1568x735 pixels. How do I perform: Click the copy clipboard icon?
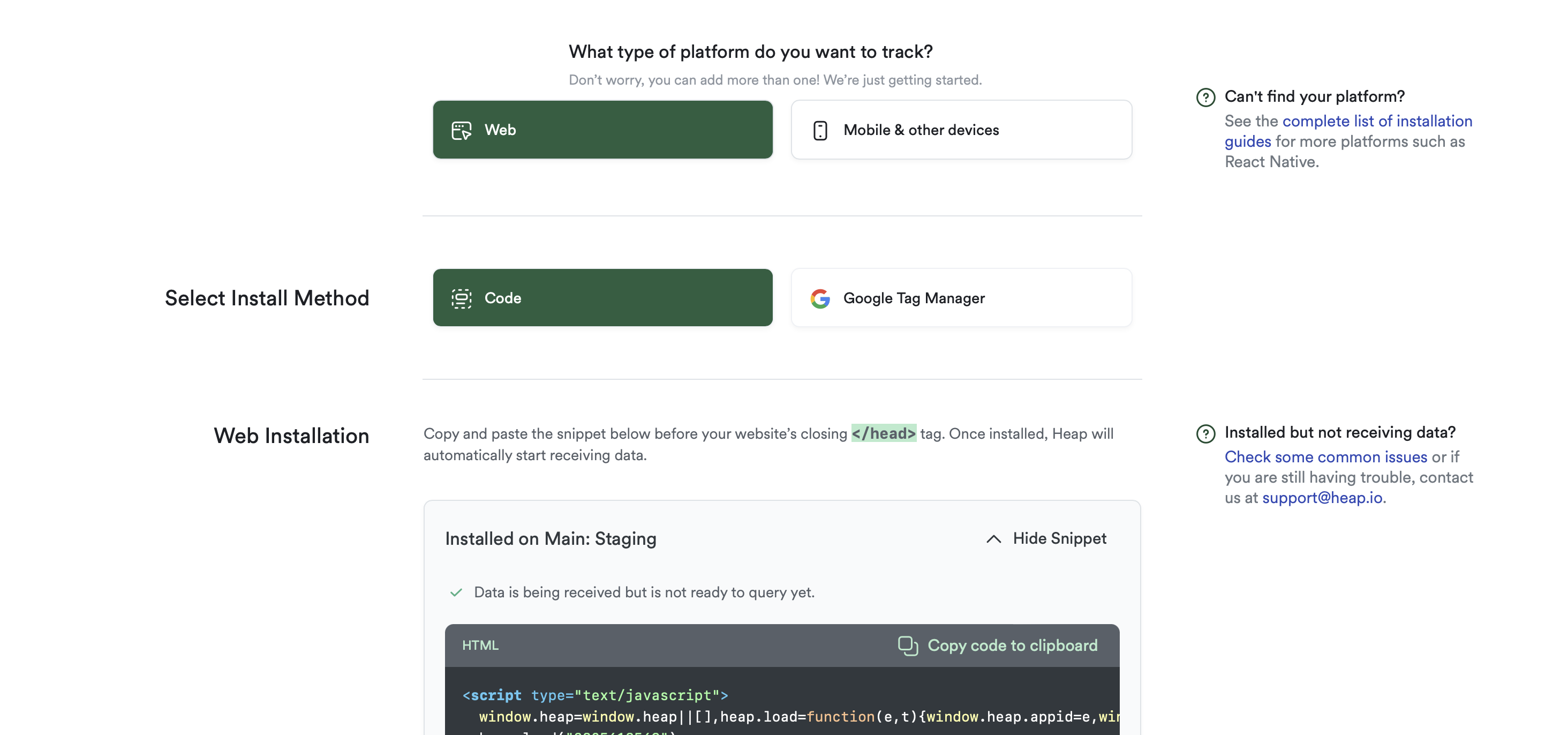coord(908,646)
